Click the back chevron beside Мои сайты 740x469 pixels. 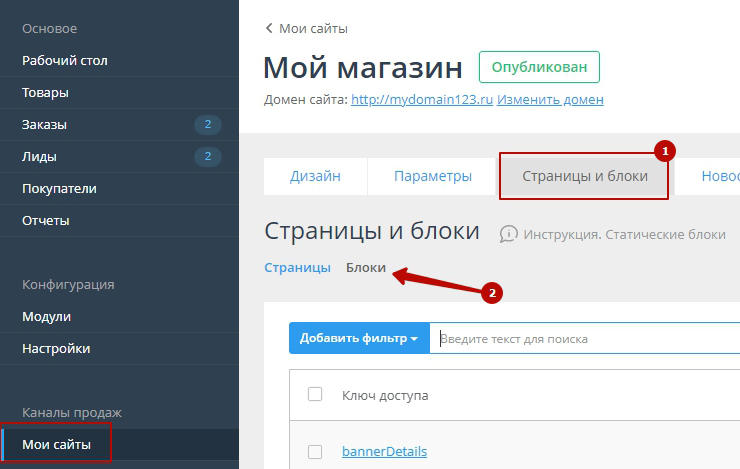[x=268, y=29]
